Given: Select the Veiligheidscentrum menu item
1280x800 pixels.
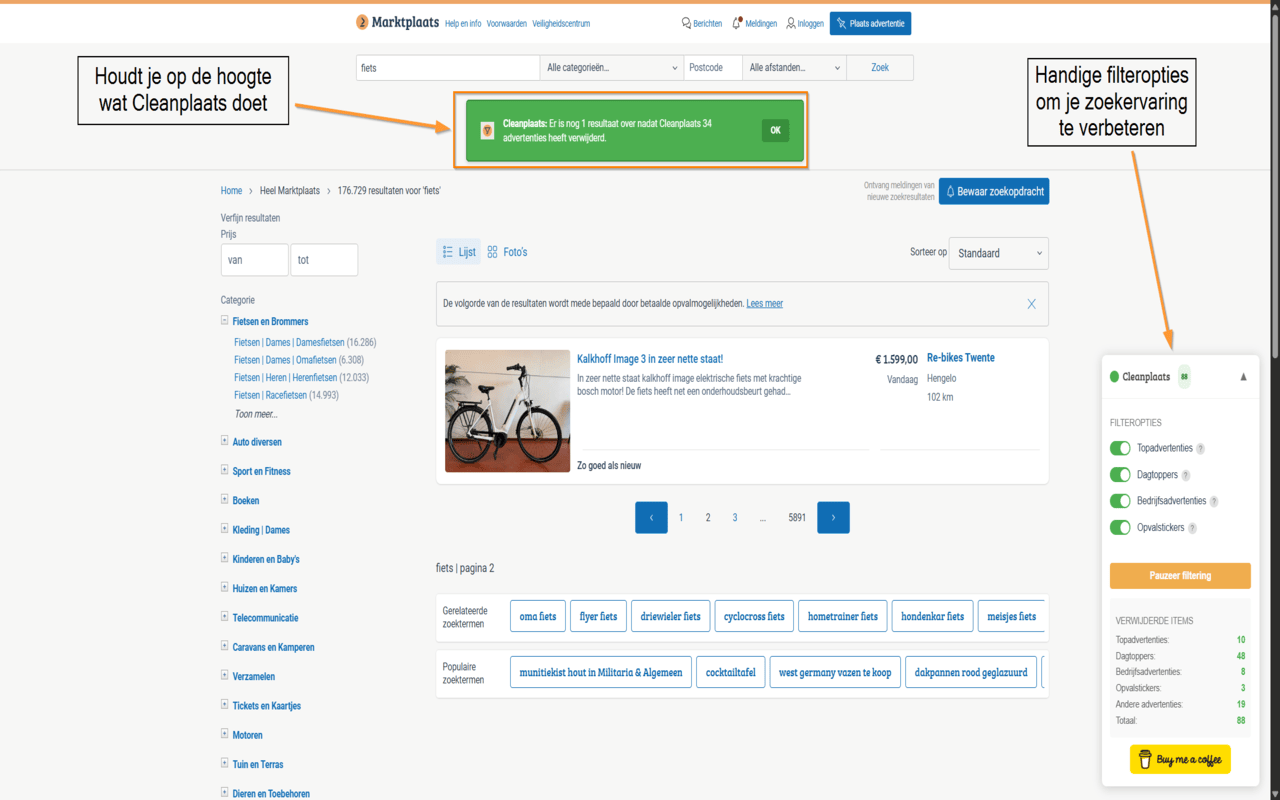Looking at the screenshot, I should [x=560, y=23].
